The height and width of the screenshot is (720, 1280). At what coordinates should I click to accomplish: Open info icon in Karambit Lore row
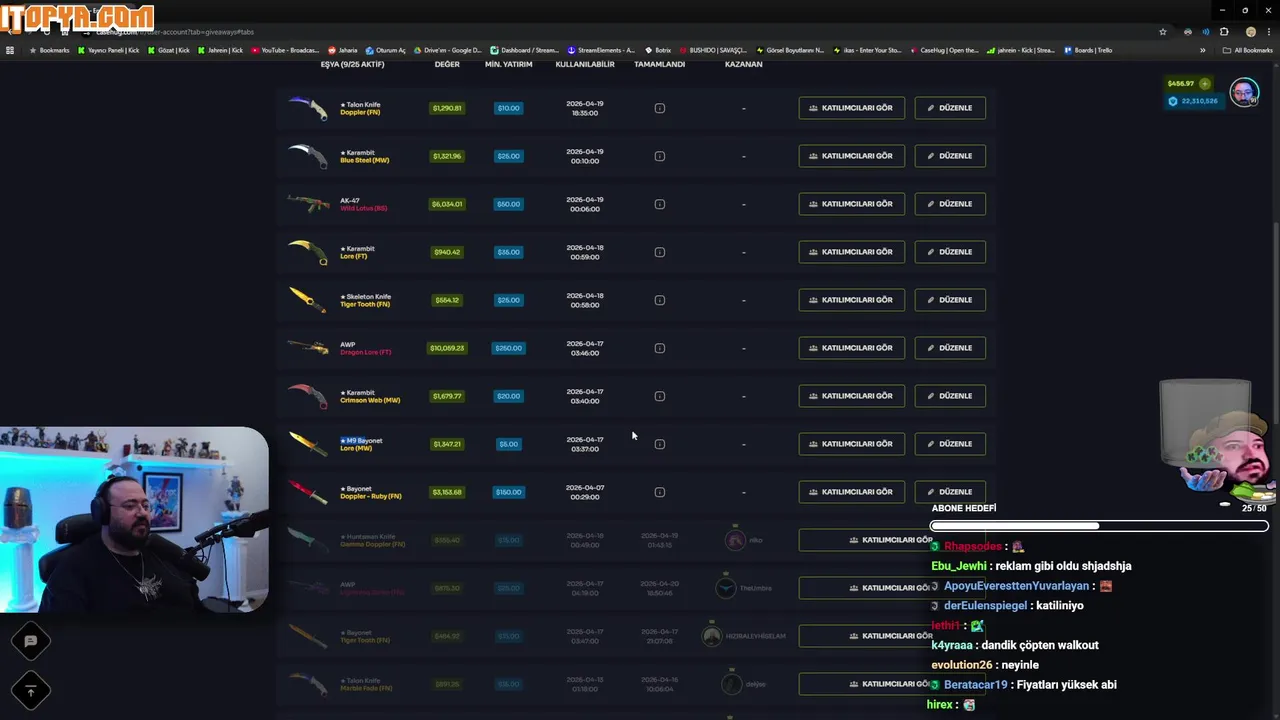659,252
